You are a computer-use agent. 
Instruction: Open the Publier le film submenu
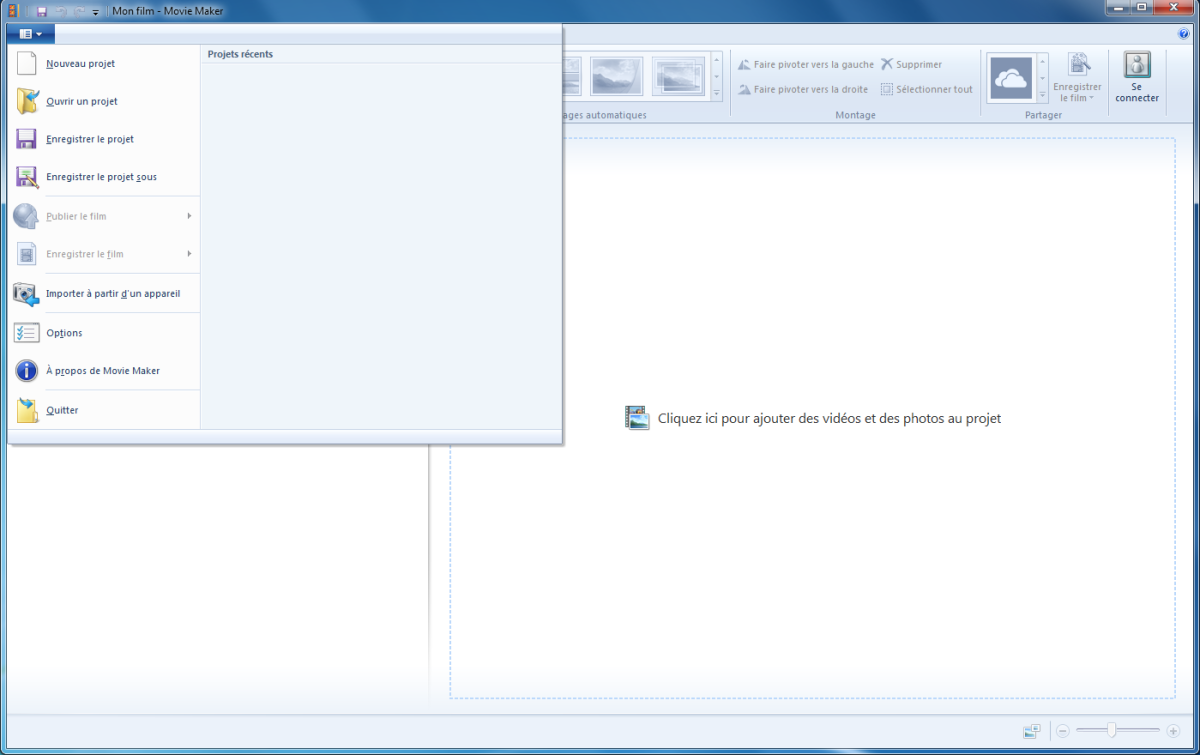click(104, 216)
